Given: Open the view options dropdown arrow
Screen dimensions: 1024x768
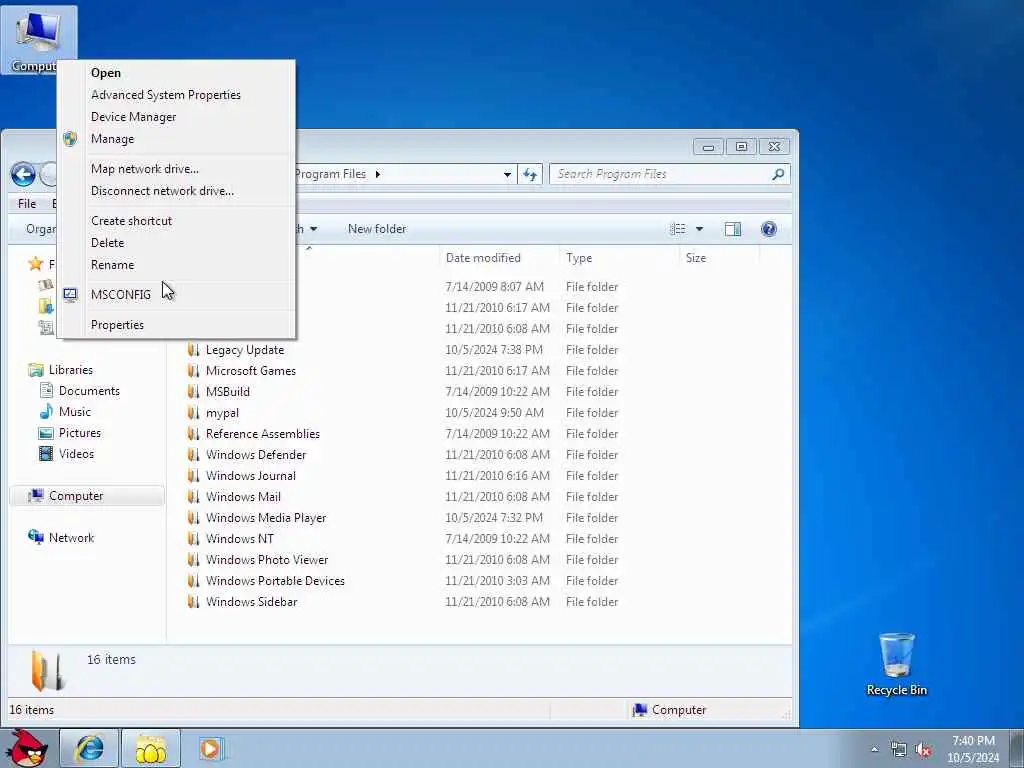Looking at the screenshot, I should tap(699, 229).
